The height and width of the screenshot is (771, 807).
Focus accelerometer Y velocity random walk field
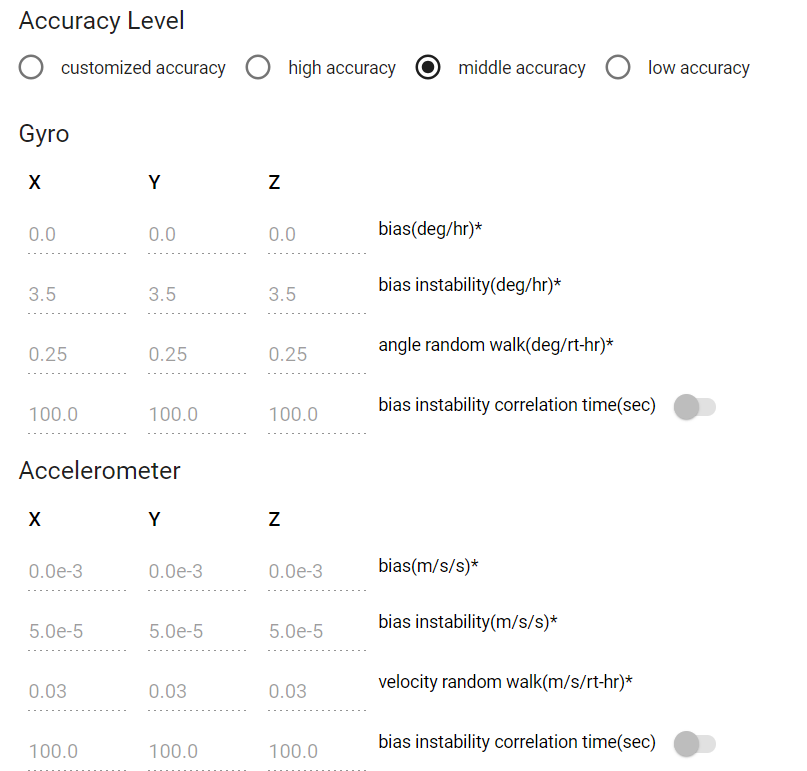196,692
